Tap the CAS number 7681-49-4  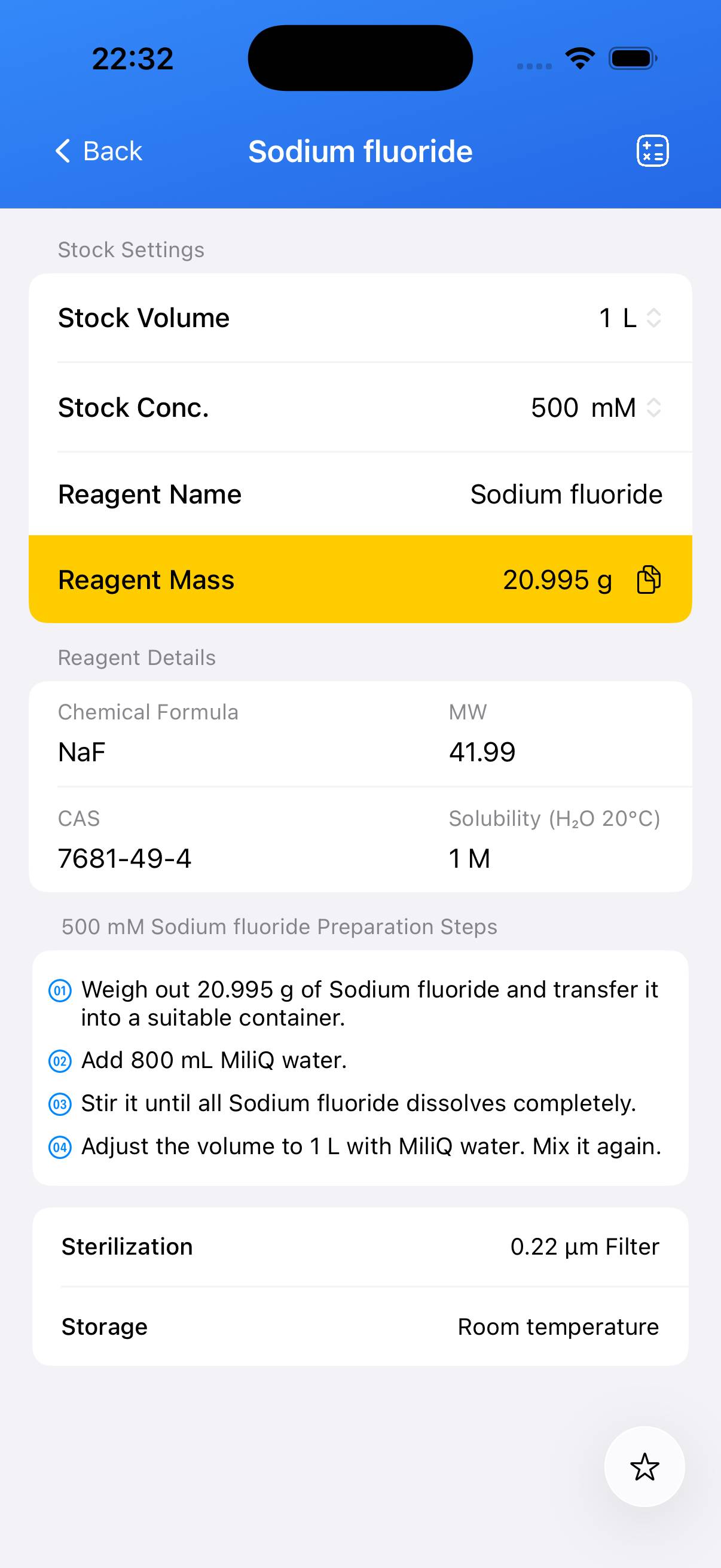[x=125, y=858]
